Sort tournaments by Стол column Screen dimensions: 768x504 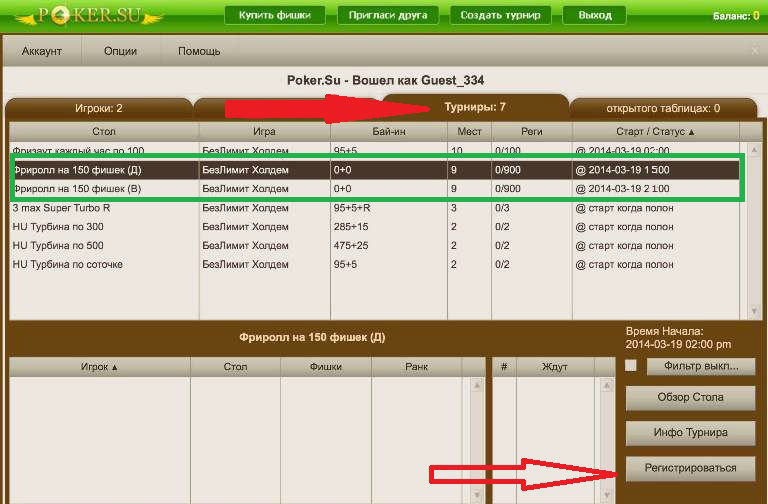(104, 132)
